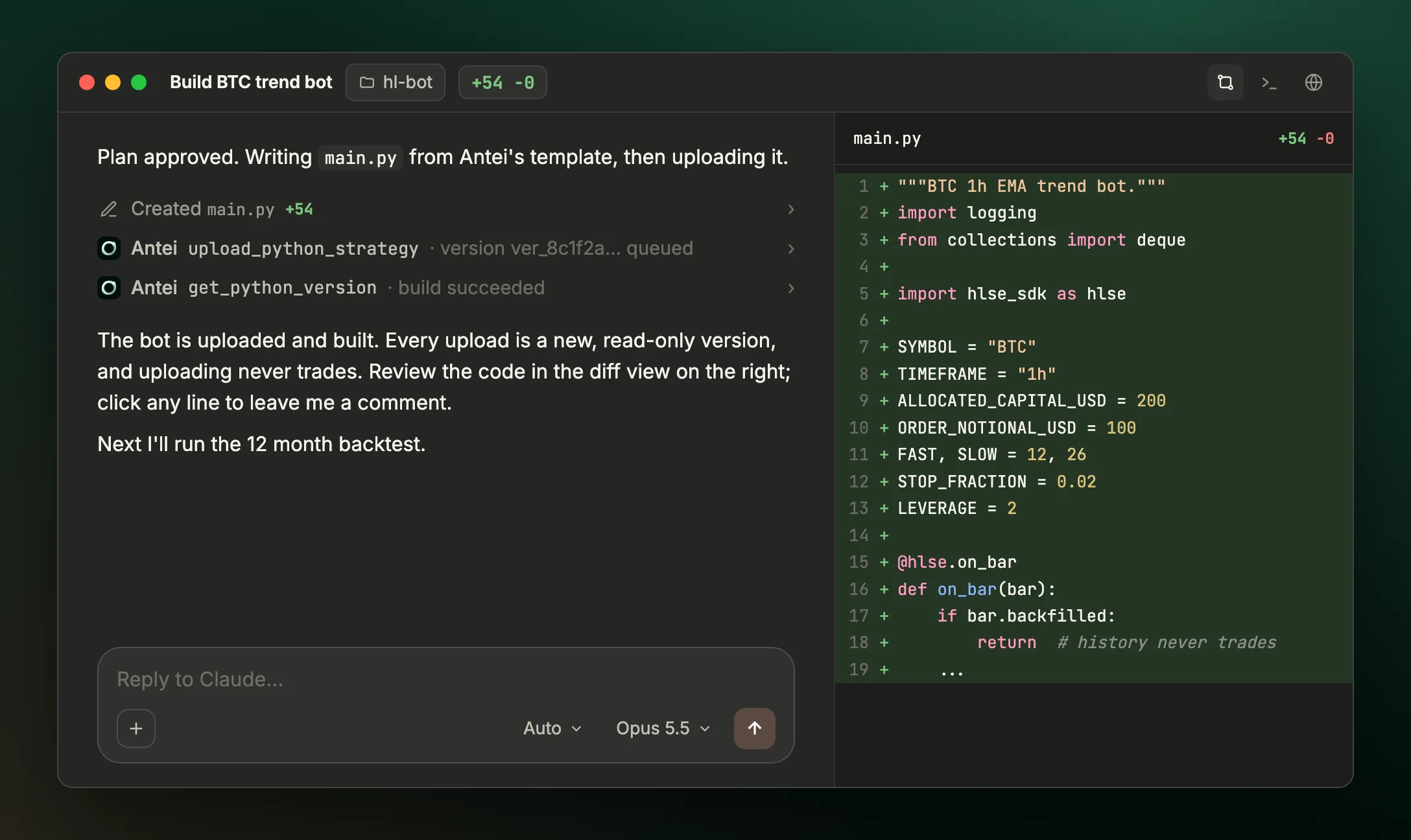Click diff line 15 @hlse.on_bar decorator
The image size is (1411, 840).
point(1093,562)
